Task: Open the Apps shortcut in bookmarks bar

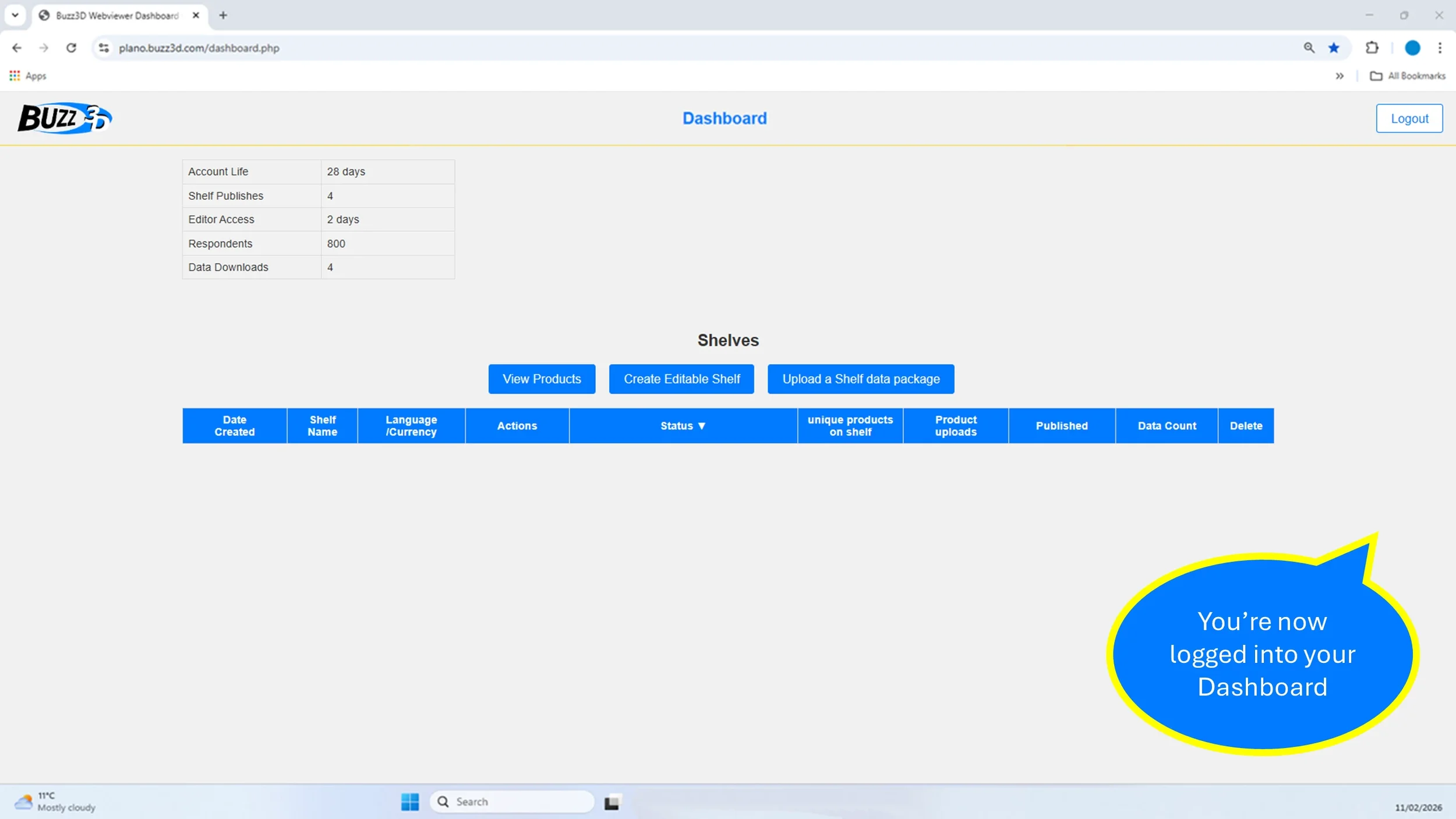Action: point(28,76)
